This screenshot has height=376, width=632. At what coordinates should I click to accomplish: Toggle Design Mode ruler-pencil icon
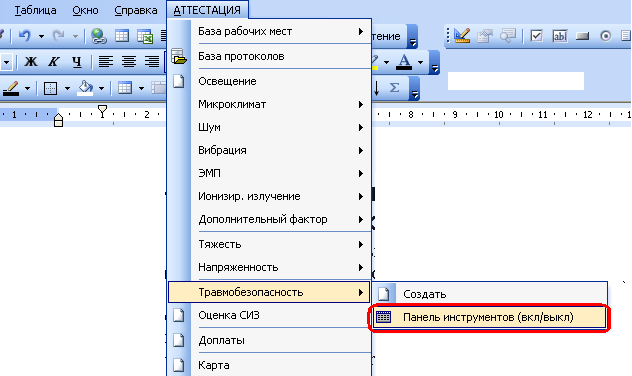tap(462, 35)
